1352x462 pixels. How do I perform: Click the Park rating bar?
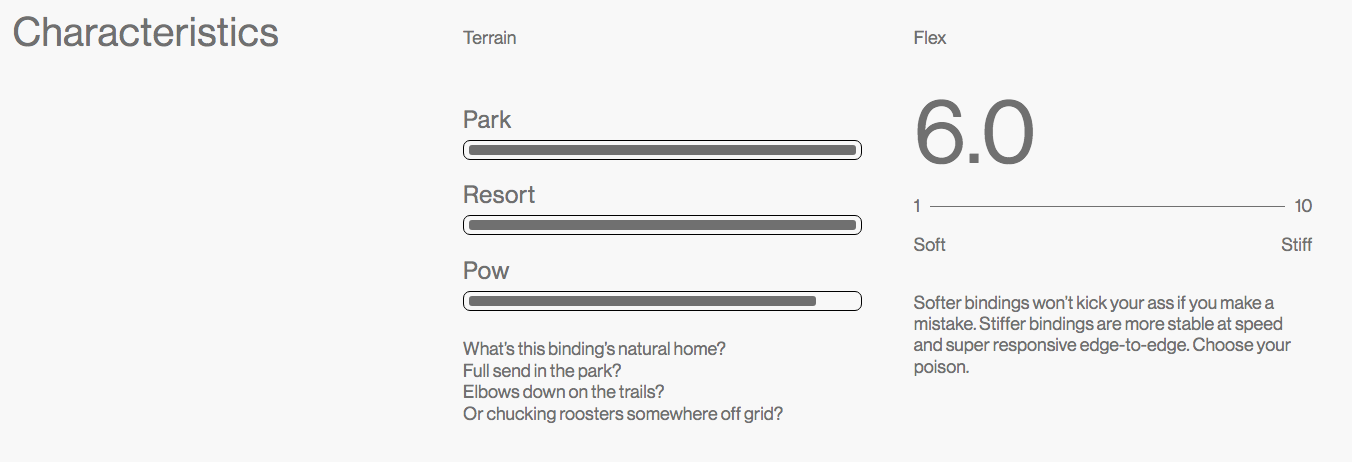(662, 150)
